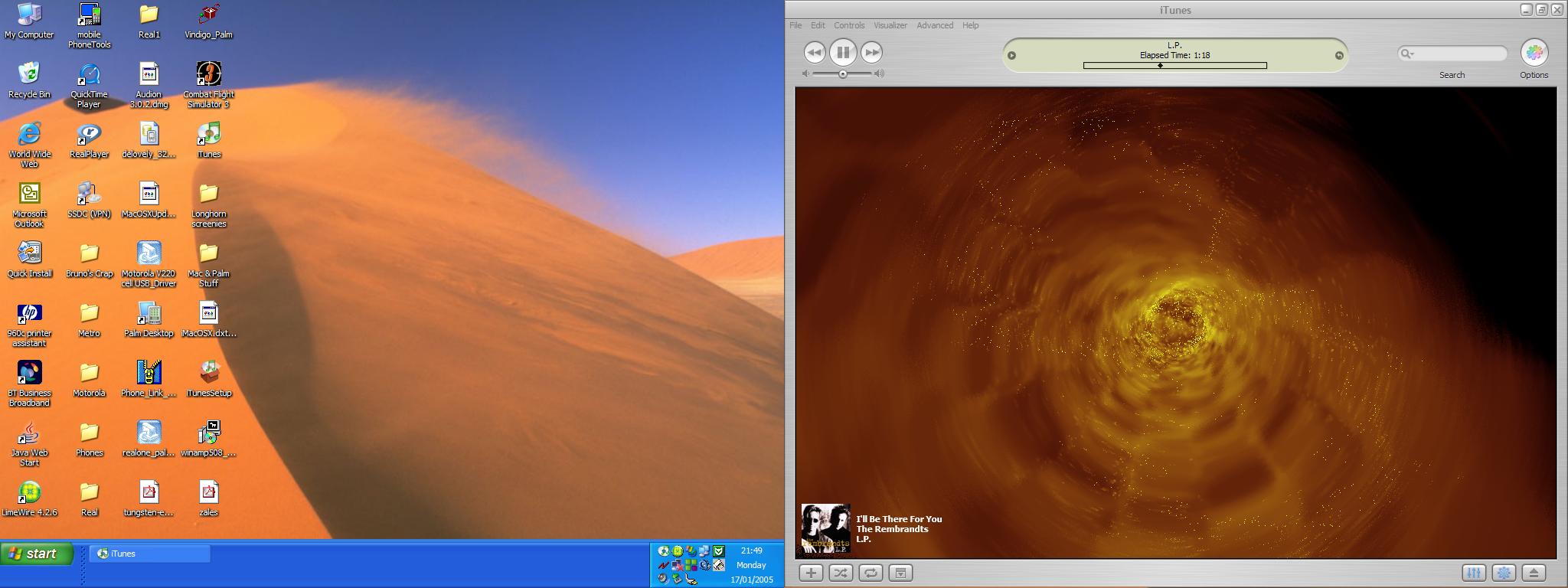The height and width of the screenshot is (588, 1568).
Task: Open the equalizer window
Action: [x=1474, y=573]
